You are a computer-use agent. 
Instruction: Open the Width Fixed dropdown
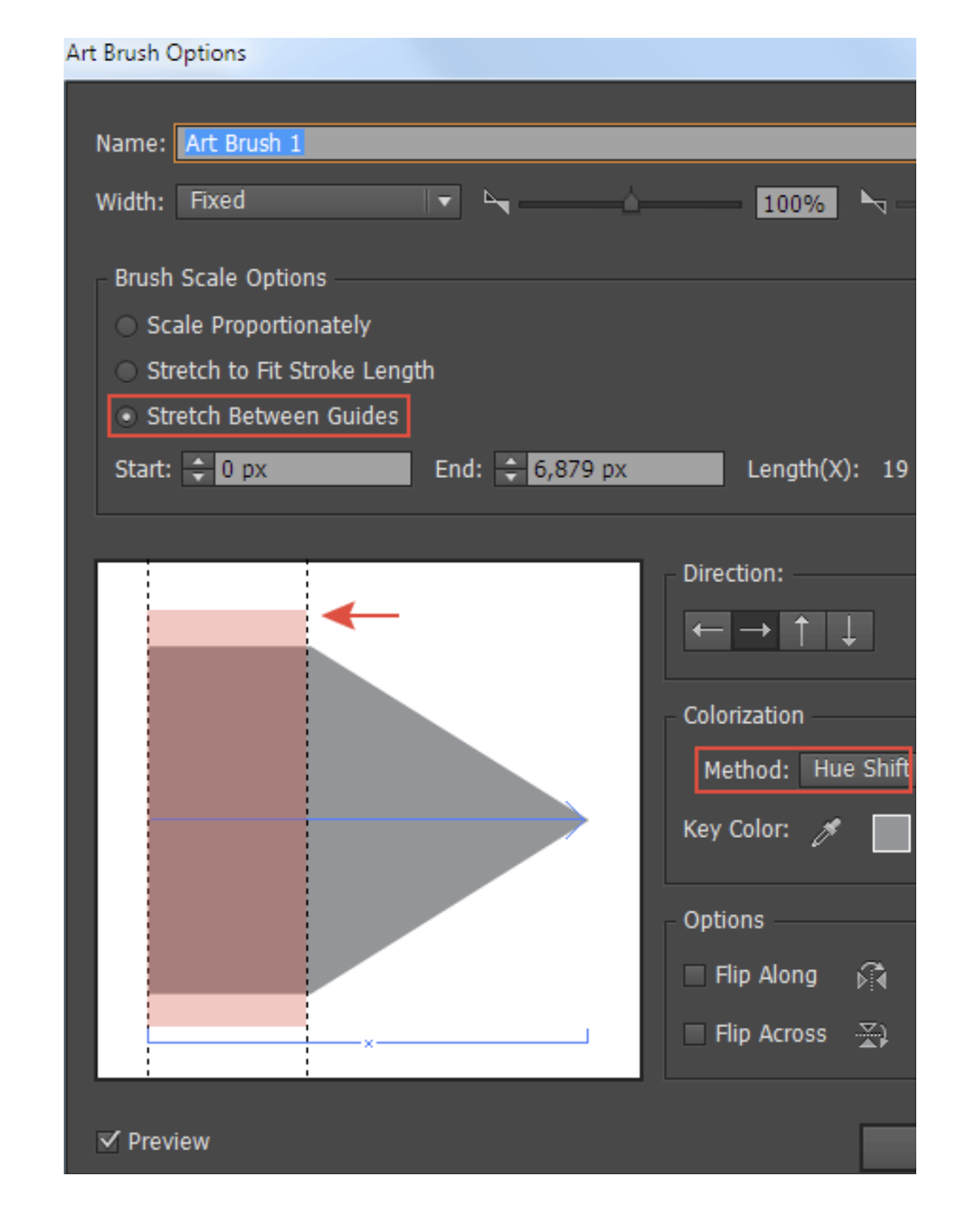(x=444, y=201)
